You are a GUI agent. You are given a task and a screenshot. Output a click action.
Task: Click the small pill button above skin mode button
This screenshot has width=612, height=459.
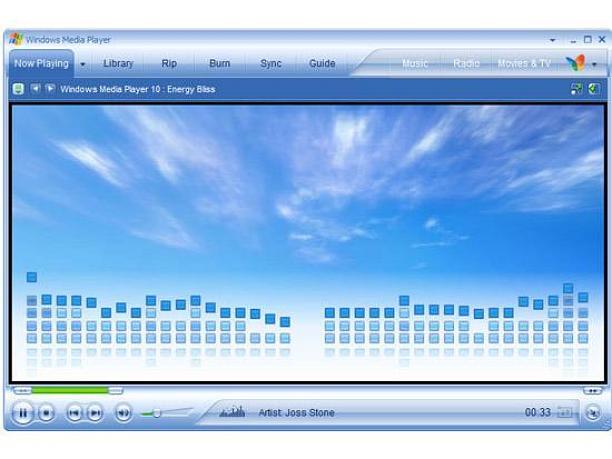point(592,390)
